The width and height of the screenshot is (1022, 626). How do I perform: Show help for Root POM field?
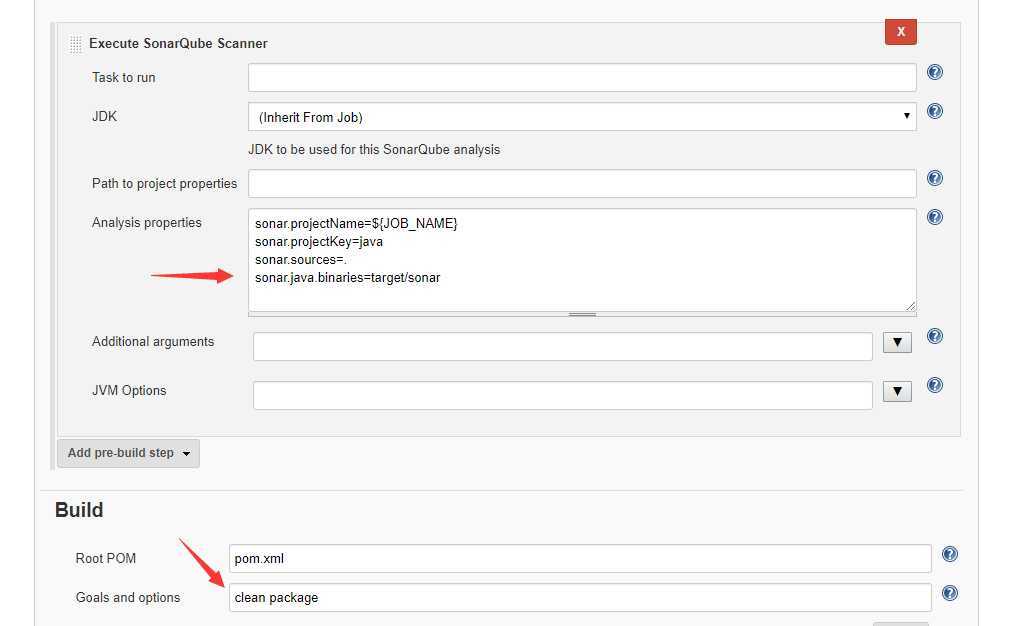tap(950, 554)
